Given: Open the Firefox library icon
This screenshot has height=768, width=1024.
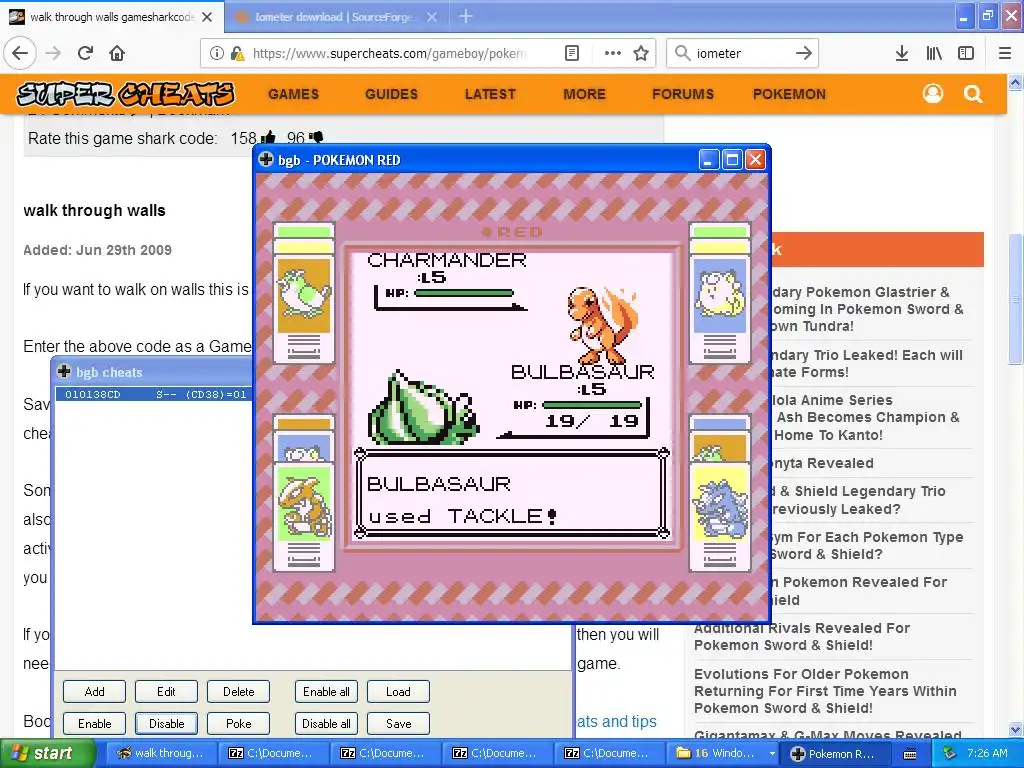Looking at the screenshot, I should (934, 53).
